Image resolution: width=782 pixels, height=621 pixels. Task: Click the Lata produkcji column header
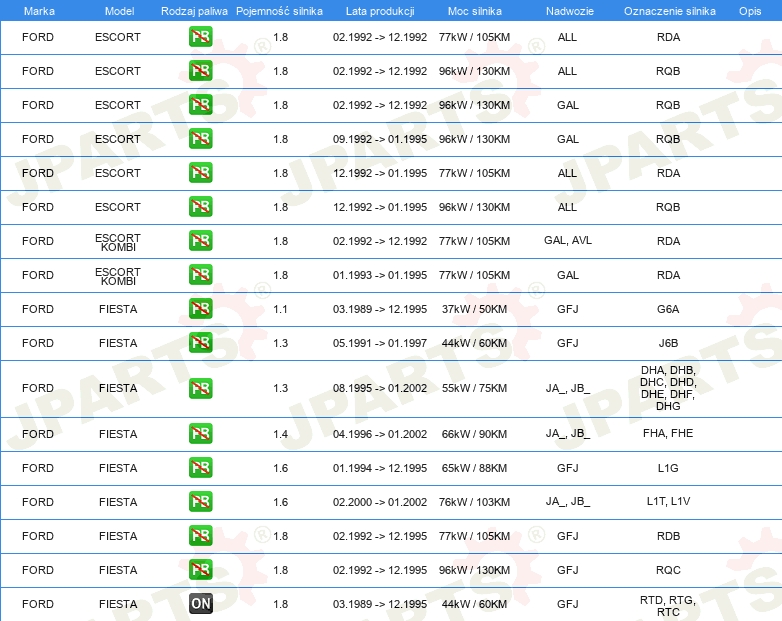pos(380,11)
